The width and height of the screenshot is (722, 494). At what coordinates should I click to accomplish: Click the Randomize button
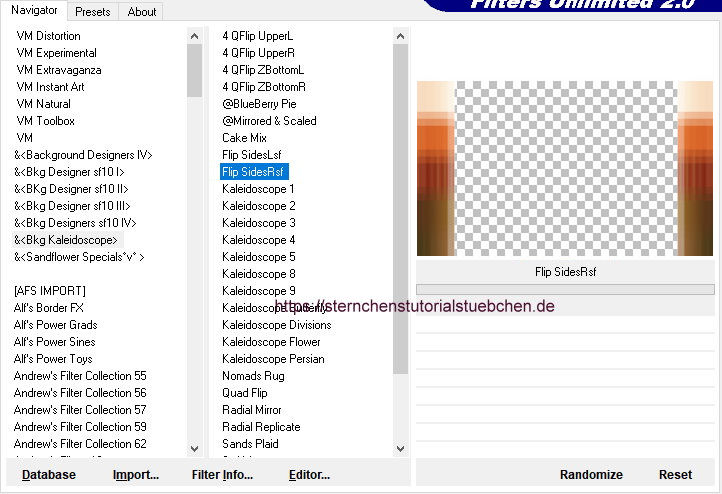pyautogui.click(x=591, y=475)
